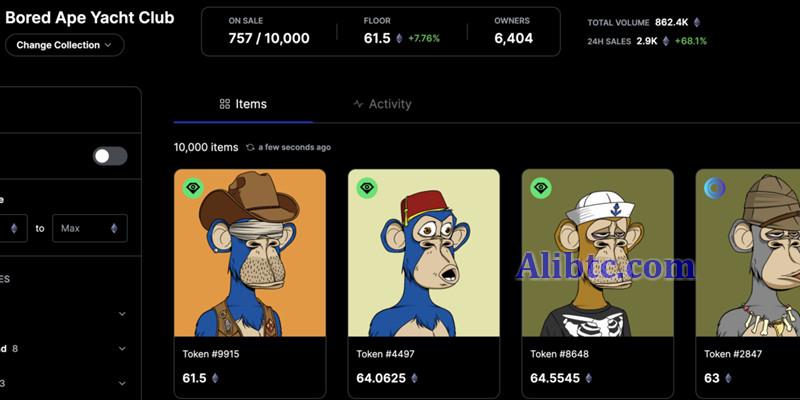This screenshot has height=400, width=800.
Task: Click the green eye icon on Token #8648
Action: click(x=541, y=187)
